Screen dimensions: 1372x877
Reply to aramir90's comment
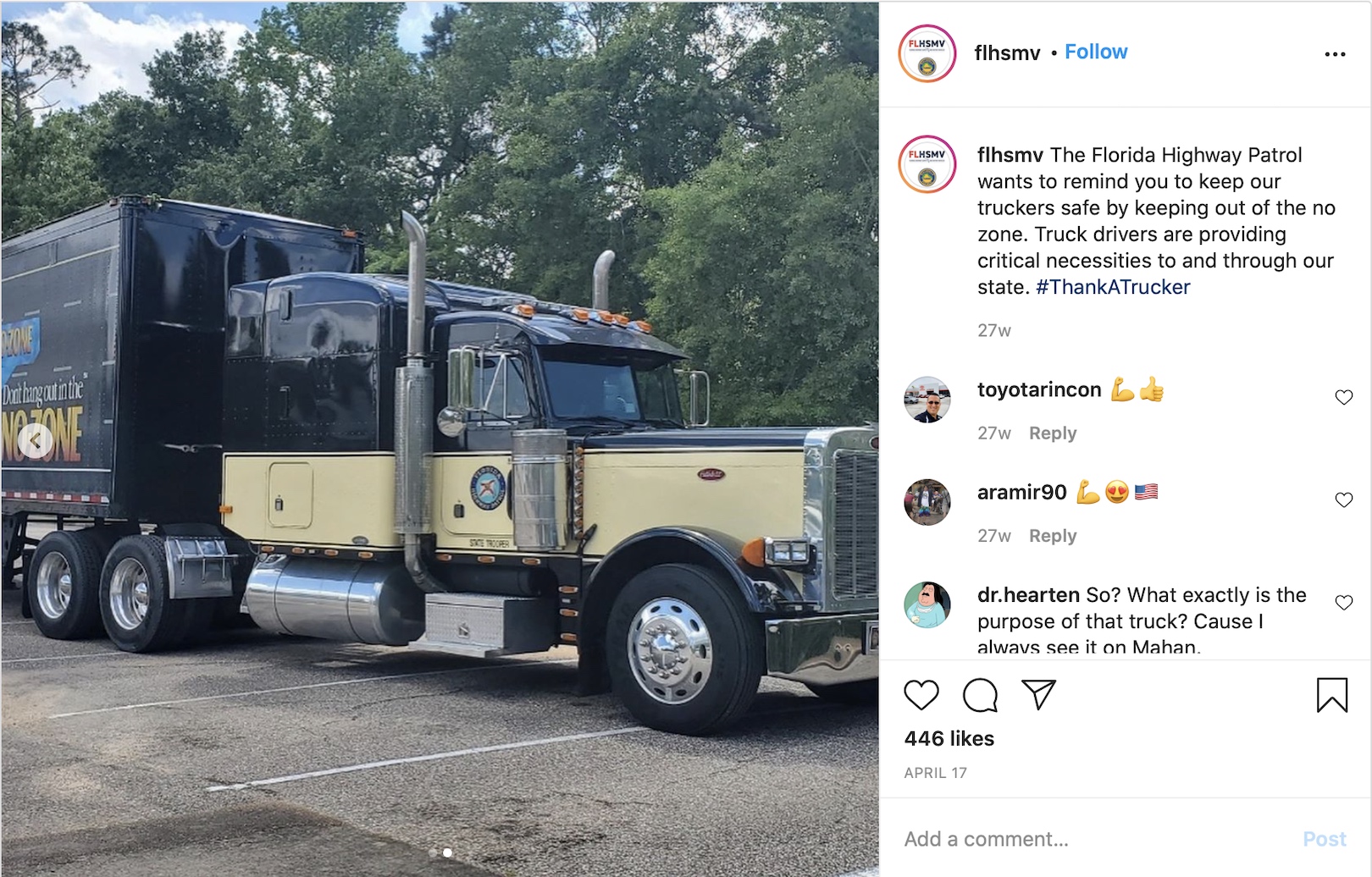click(1053, 536)
